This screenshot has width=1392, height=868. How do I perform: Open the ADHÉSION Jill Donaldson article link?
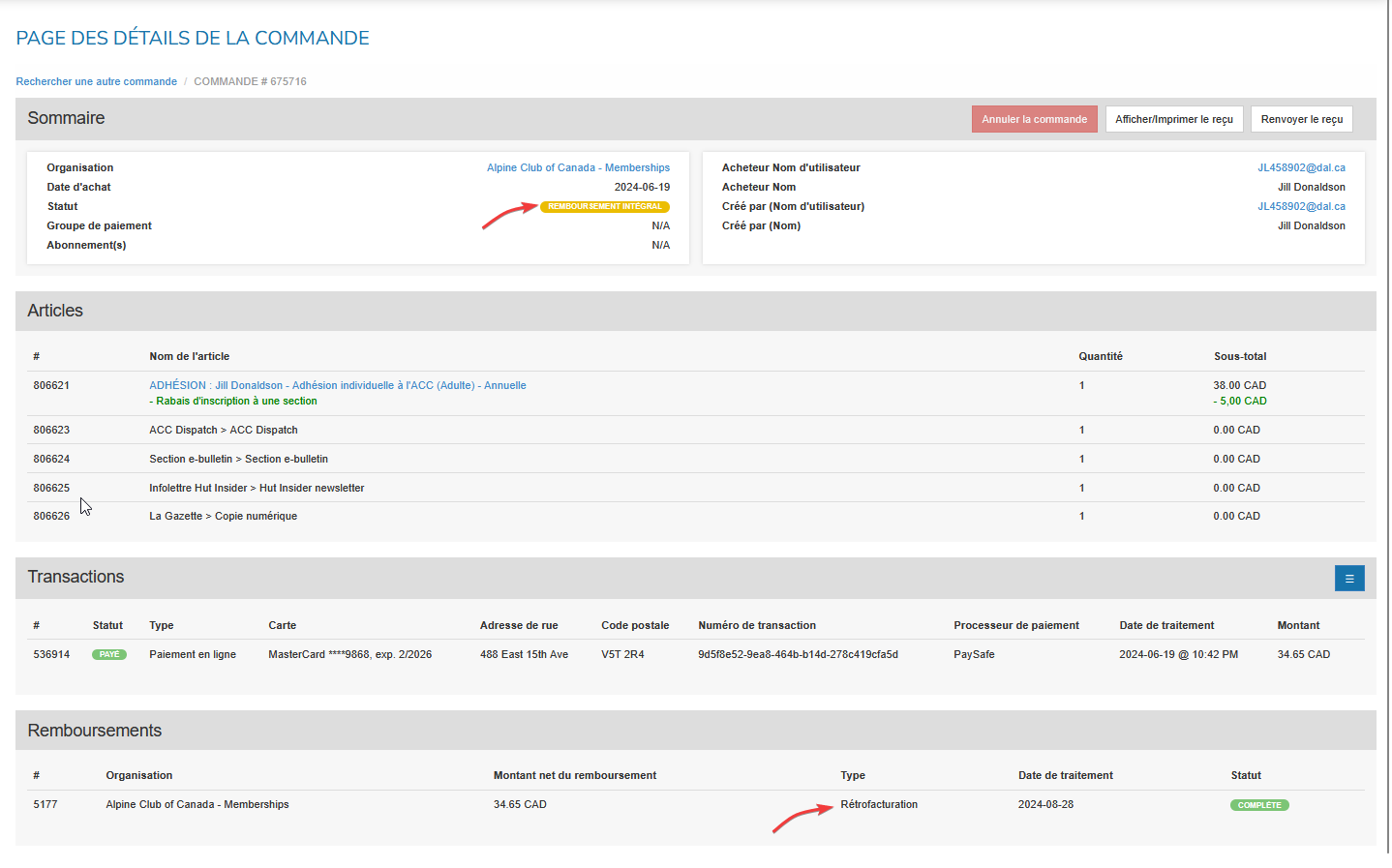pyautogui.click(x=337, y=385)
